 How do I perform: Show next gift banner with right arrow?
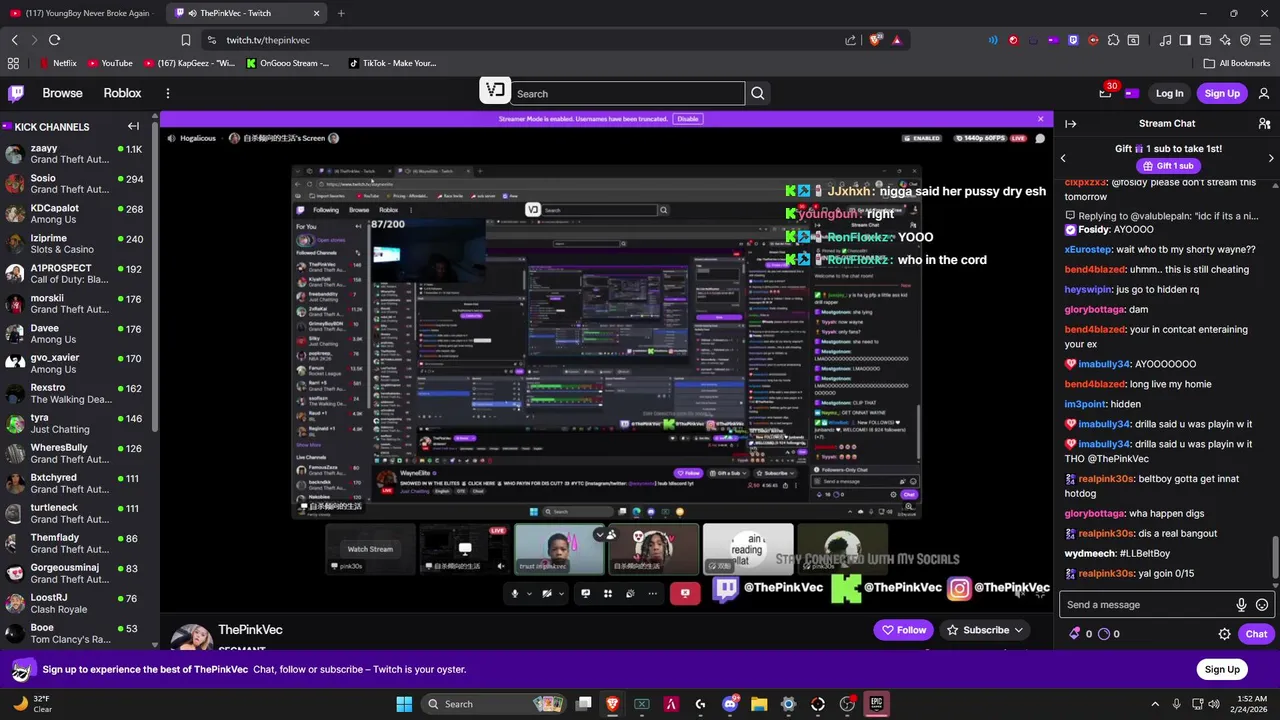pos(1271,158)
